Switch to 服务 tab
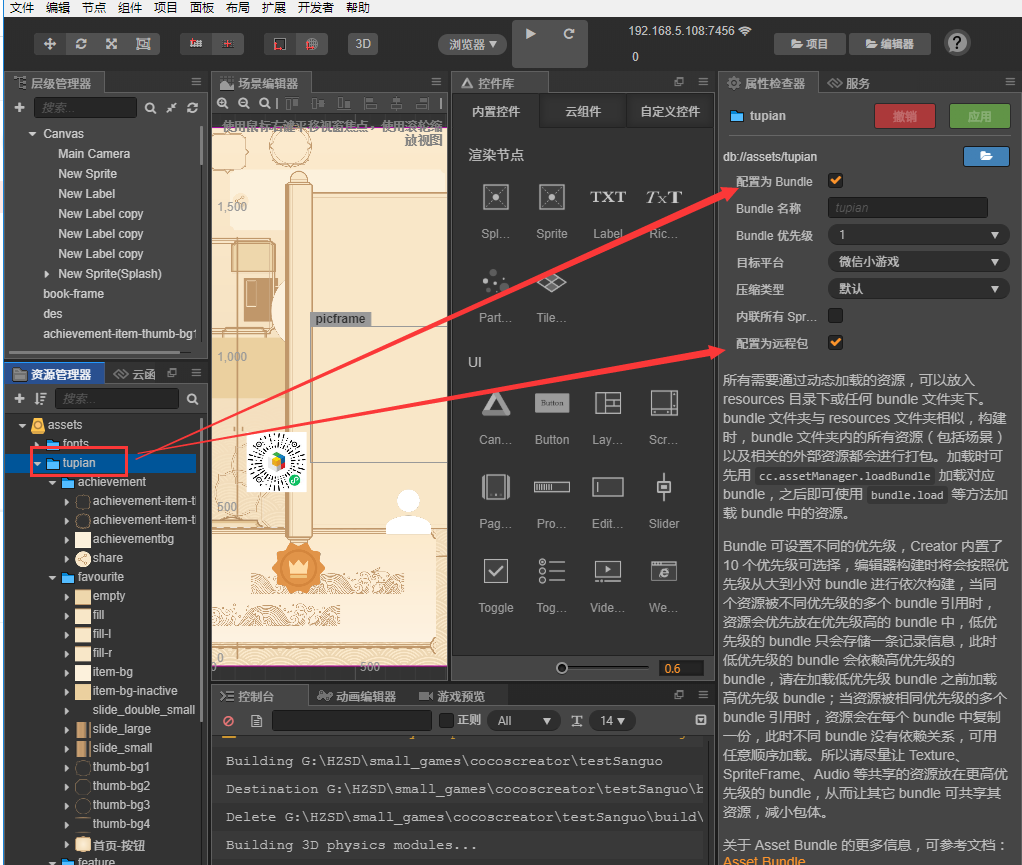 849,83
